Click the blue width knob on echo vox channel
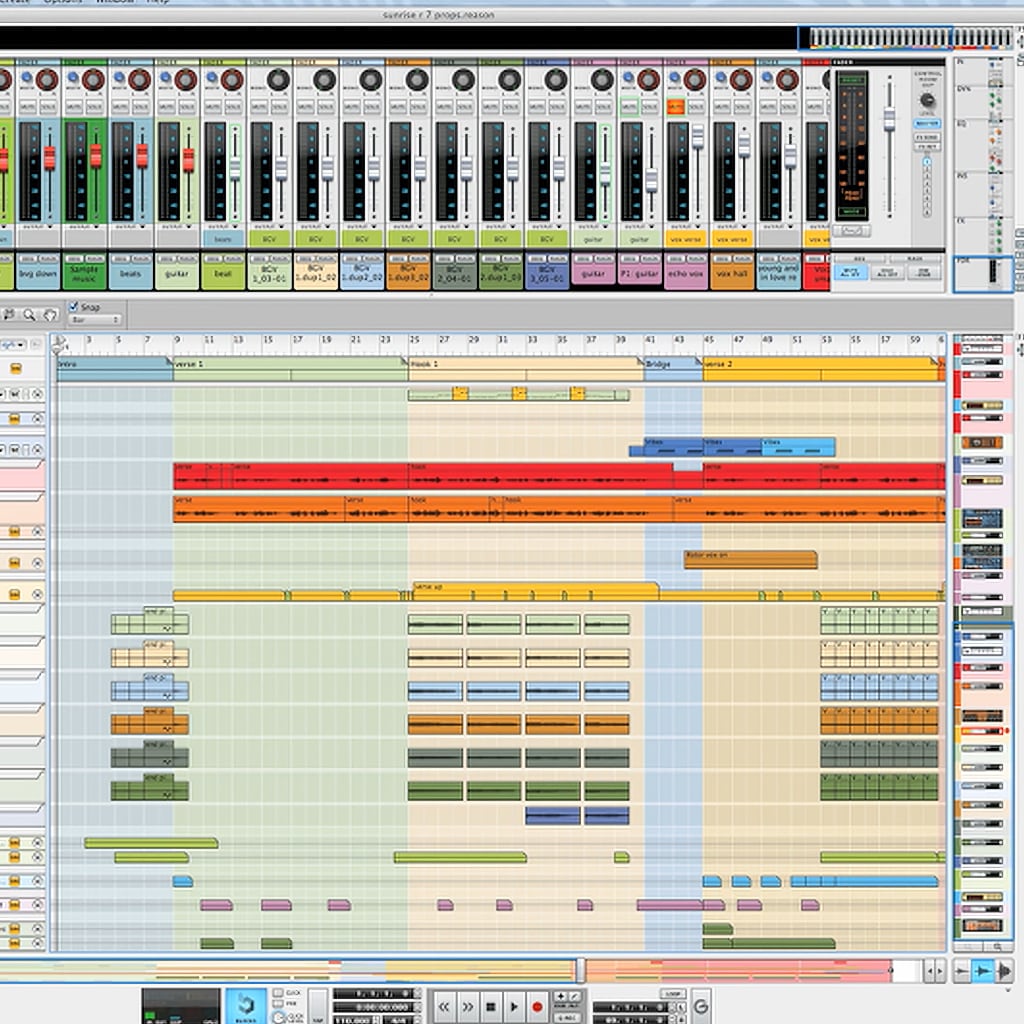 coord(675,77)
